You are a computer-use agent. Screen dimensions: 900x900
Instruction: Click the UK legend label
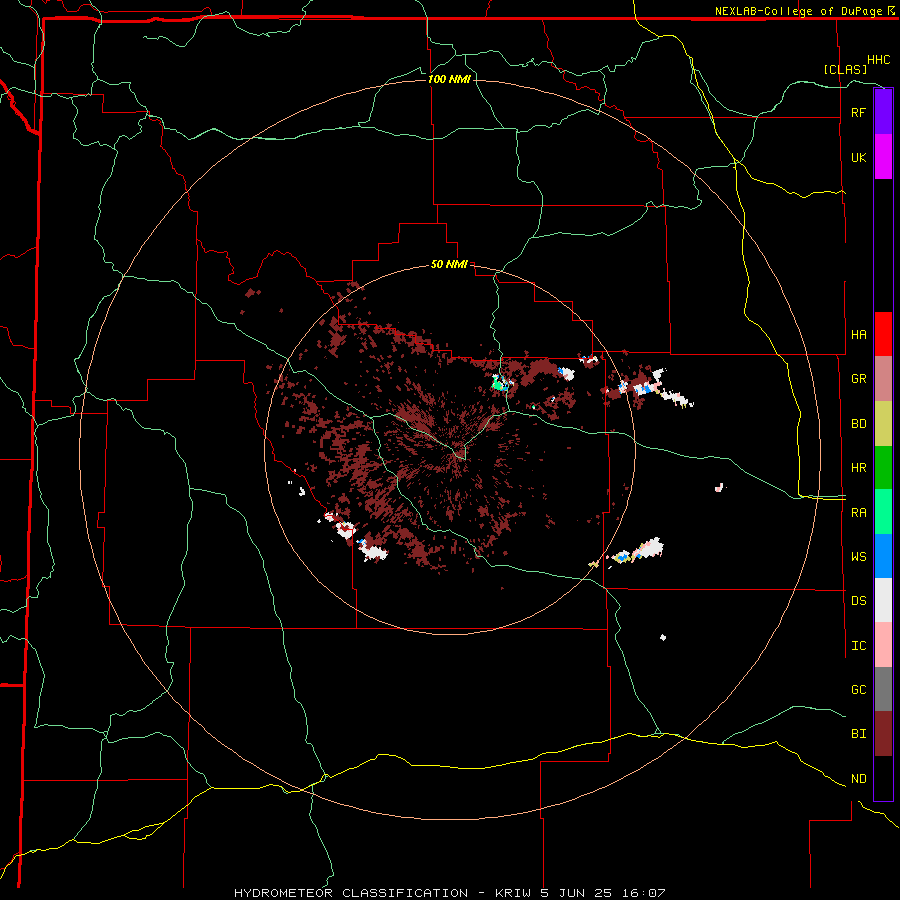tap(858, 157)
